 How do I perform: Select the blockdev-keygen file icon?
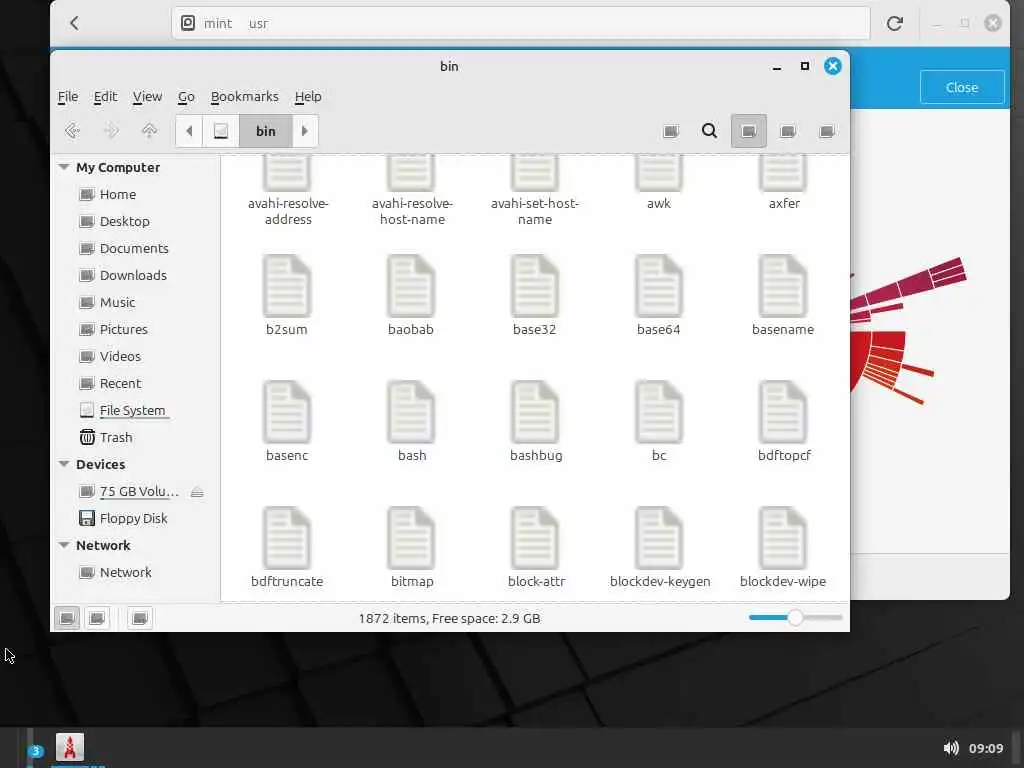pos(659,538)
